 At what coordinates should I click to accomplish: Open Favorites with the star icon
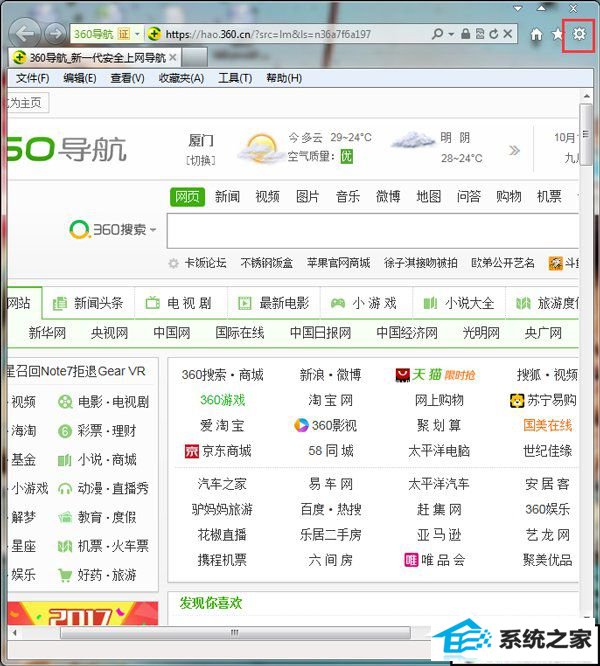click(x=557, y=34)
